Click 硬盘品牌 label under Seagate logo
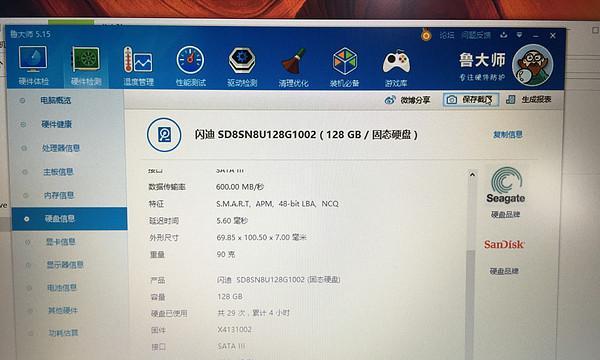This screenshot has width=600, height=360. pos(505,215)
